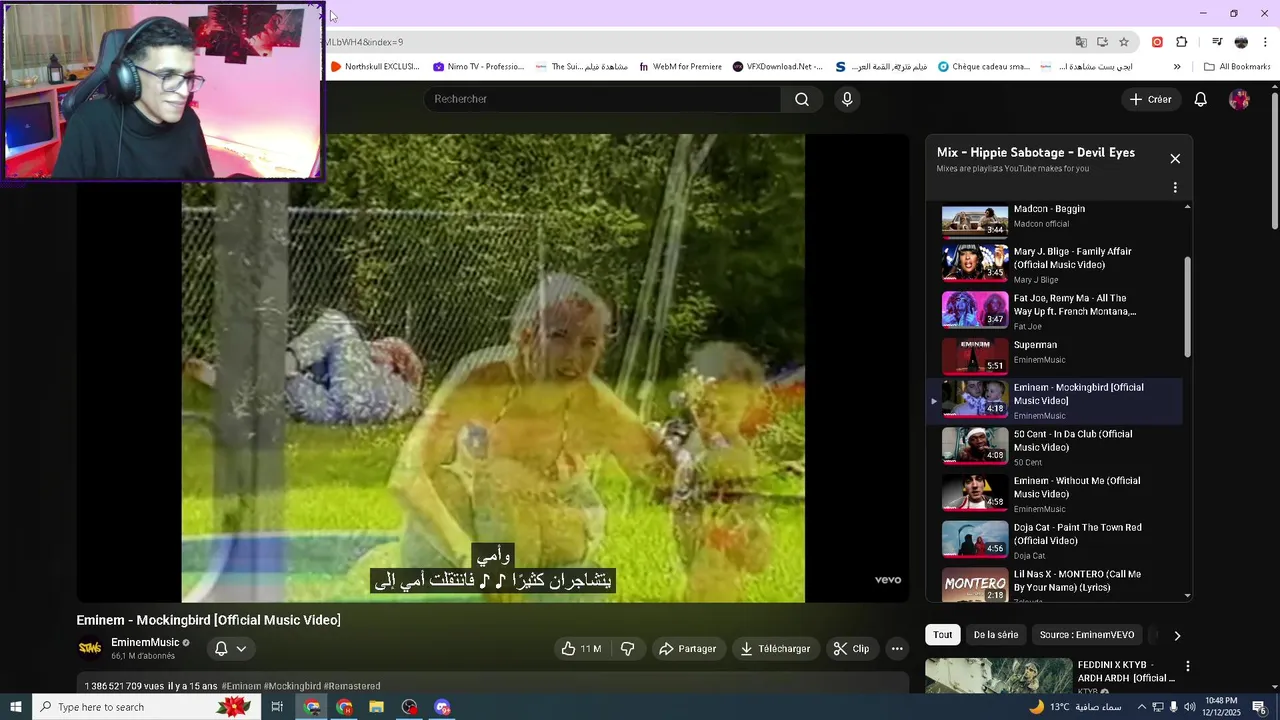Play Superman by EminemMusic in playlist

1054,357
